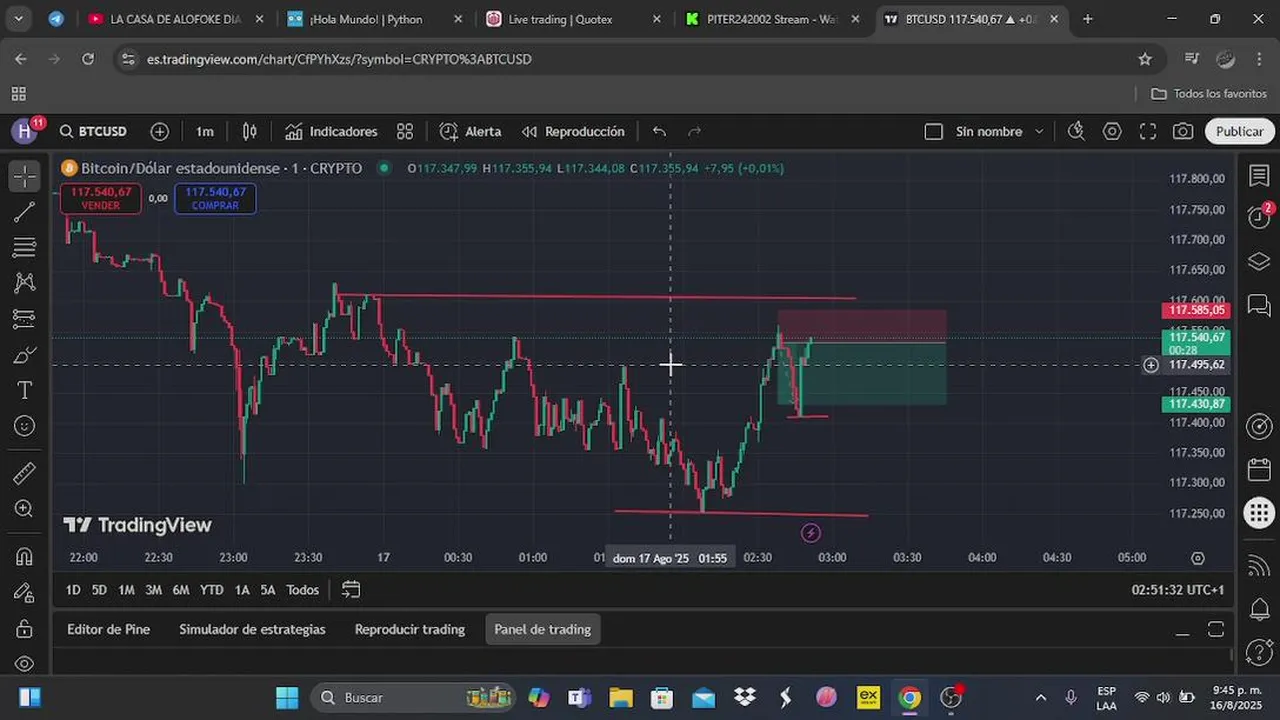Open the 1m timeframe selector
This screenshot has height=720, width=1280.
tap(205, 131)
